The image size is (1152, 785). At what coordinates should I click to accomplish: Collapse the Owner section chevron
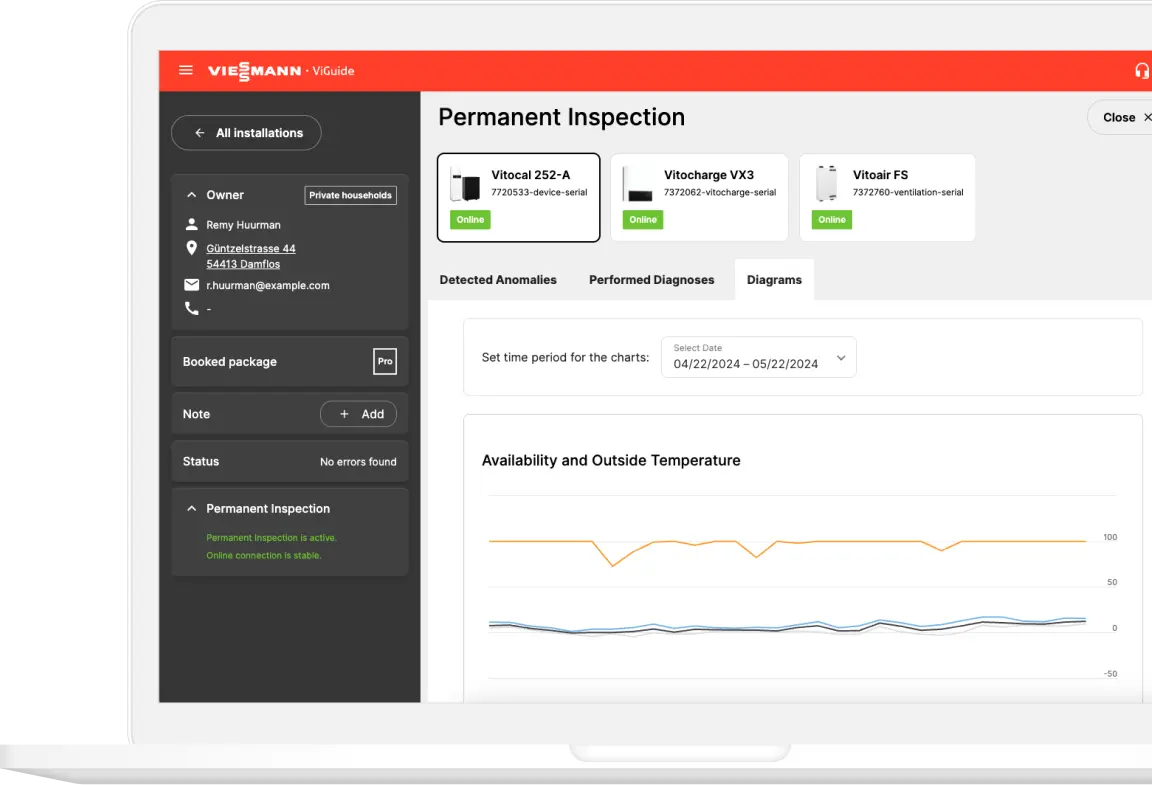click(192, 195)
